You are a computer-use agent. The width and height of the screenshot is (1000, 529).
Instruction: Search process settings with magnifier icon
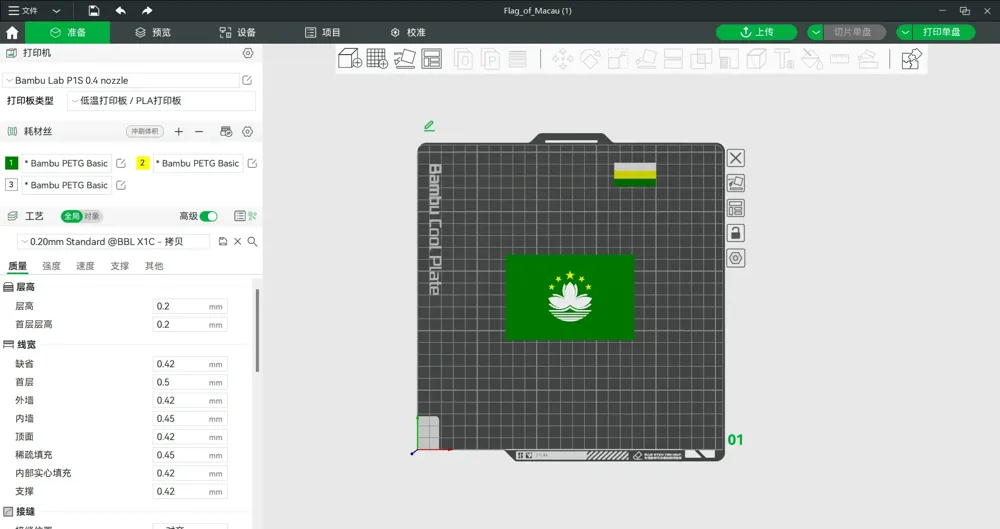click(253, 242)
